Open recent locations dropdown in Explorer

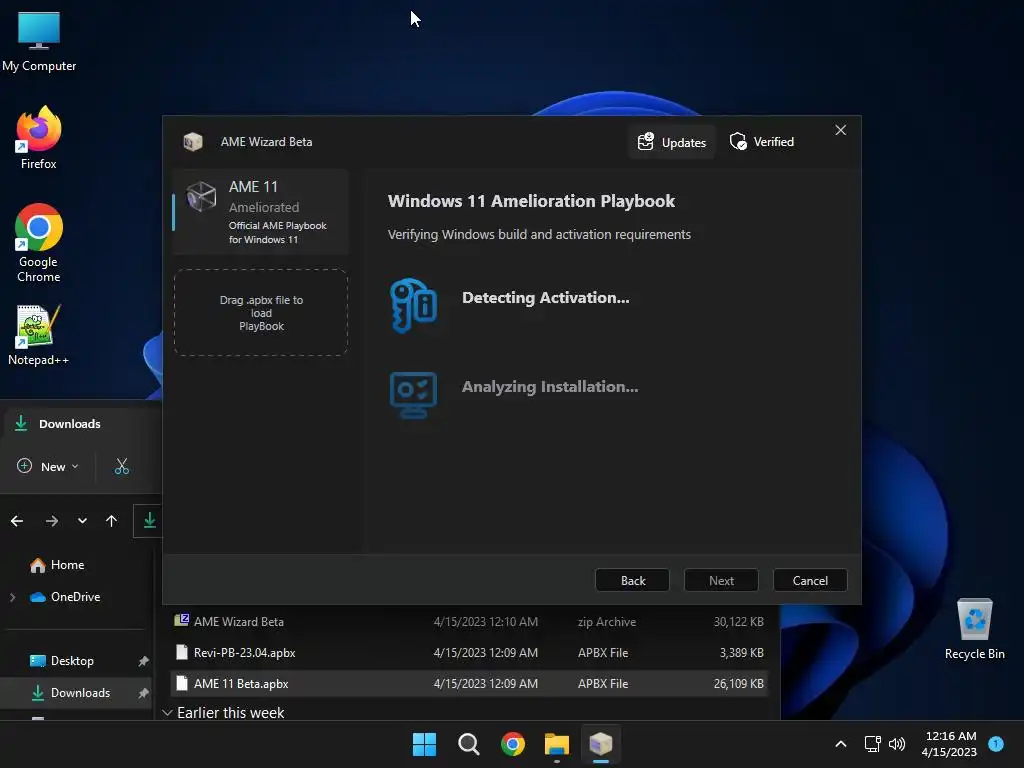coord(82,520)
